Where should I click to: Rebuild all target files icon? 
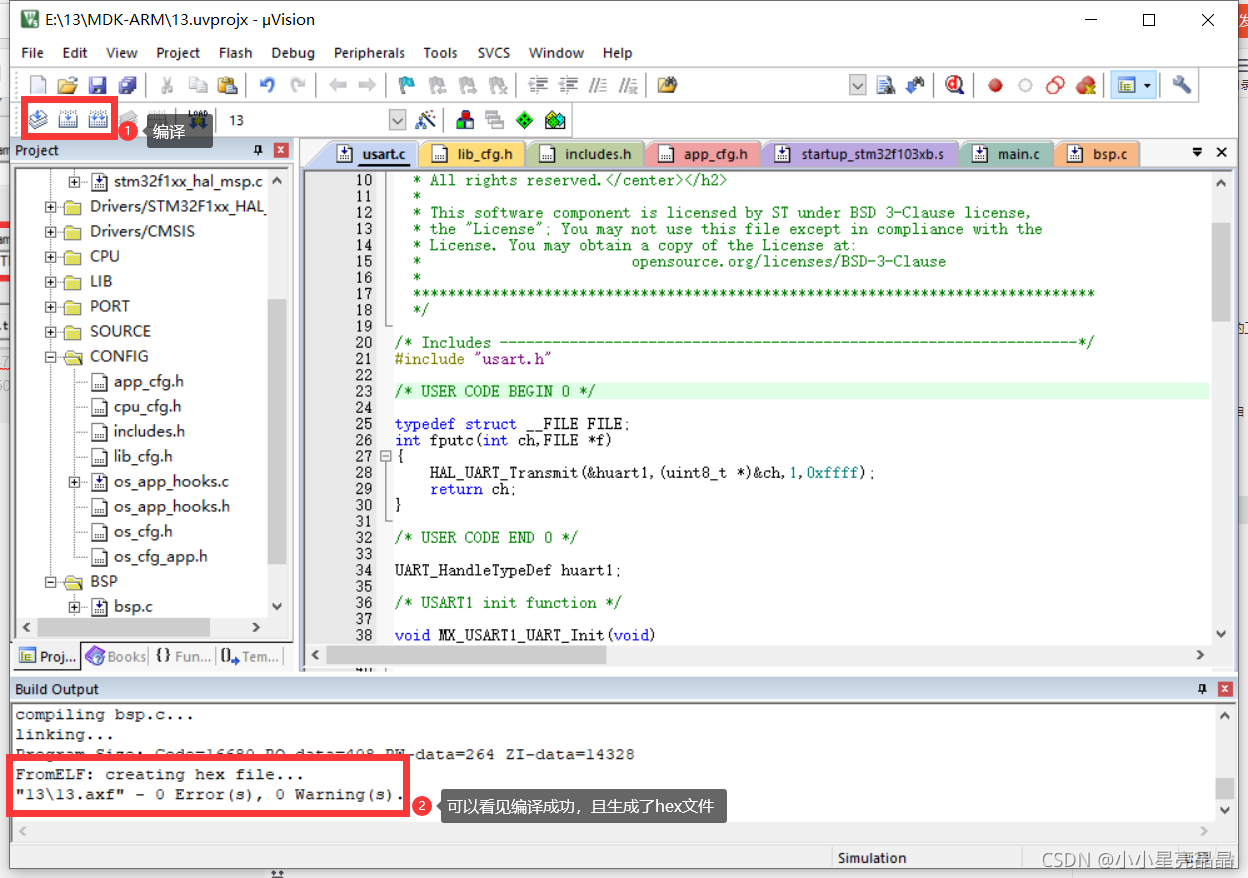(x=97, y=120)
